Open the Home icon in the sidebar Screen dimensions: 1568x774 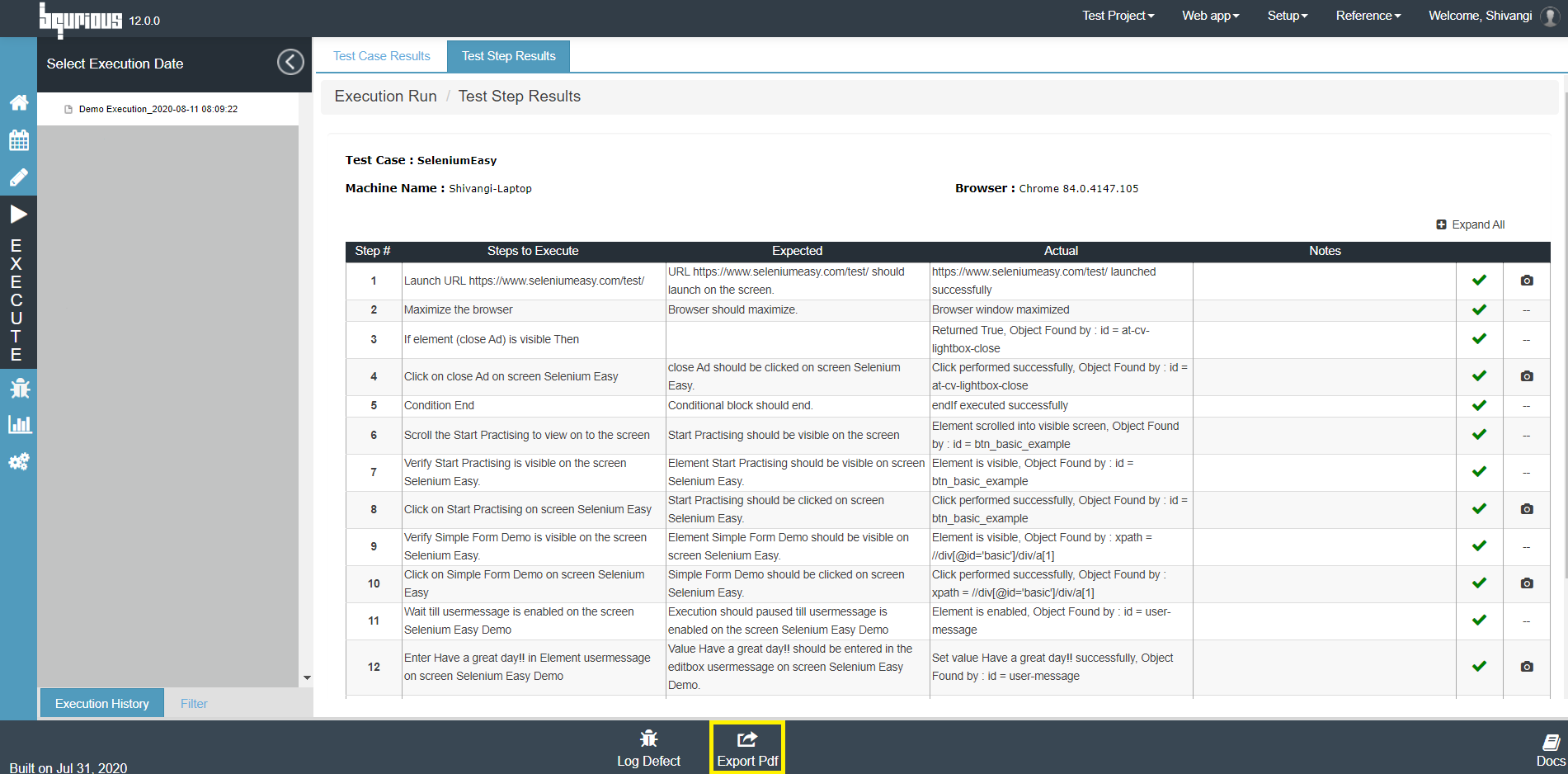coord(19,102)
